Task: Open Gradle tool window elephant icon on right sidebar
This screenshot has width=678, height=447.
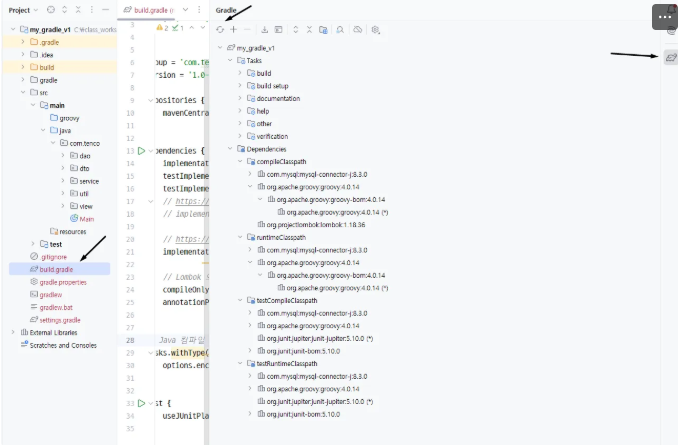Action: pos(671,57)
